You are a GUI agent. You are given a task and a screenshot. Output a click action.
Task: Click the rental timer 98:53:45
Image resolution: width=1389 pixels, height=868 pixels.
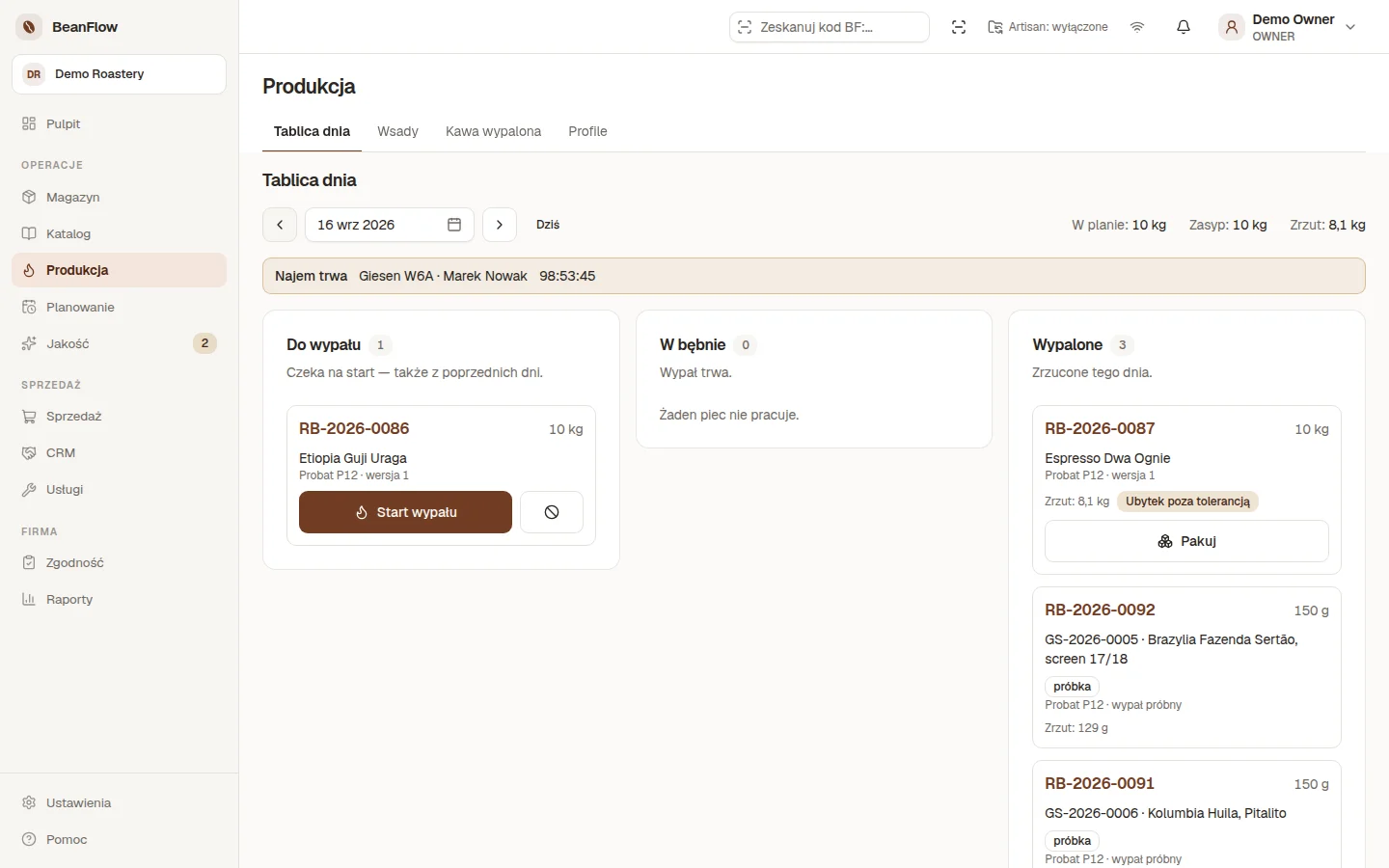(567, 276)
